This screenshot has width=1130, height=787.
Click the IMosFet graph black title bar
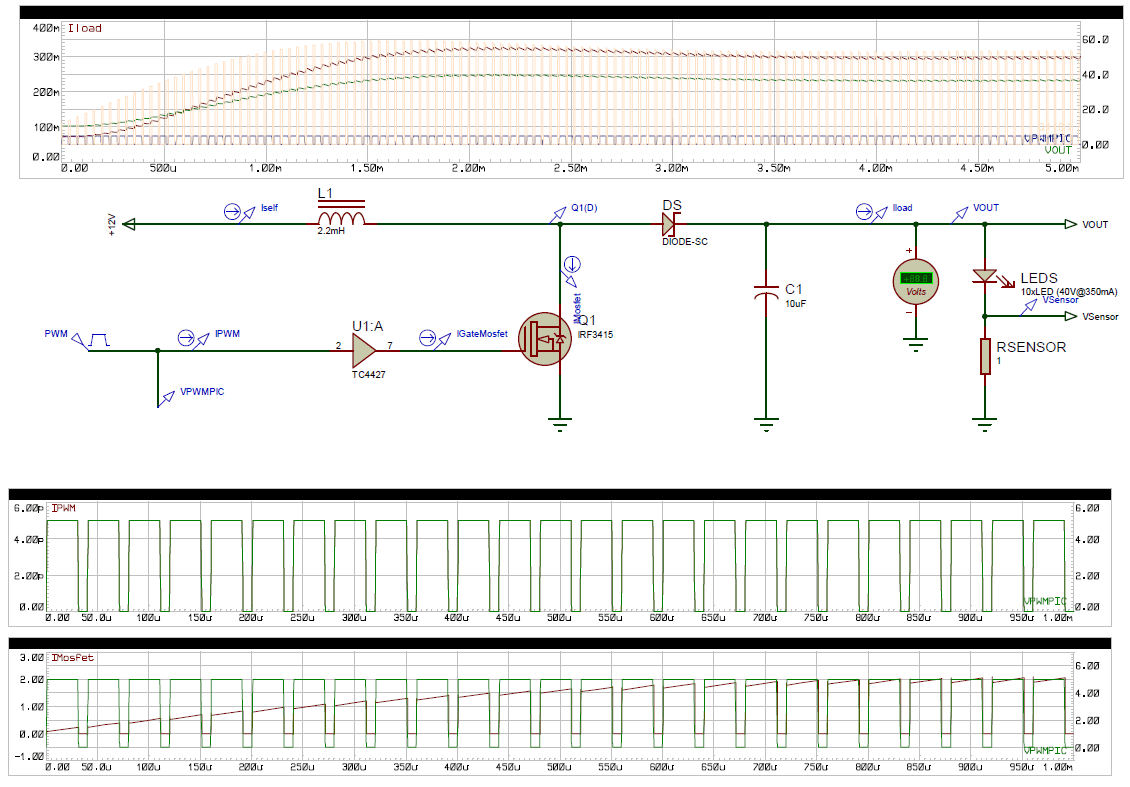560,644
